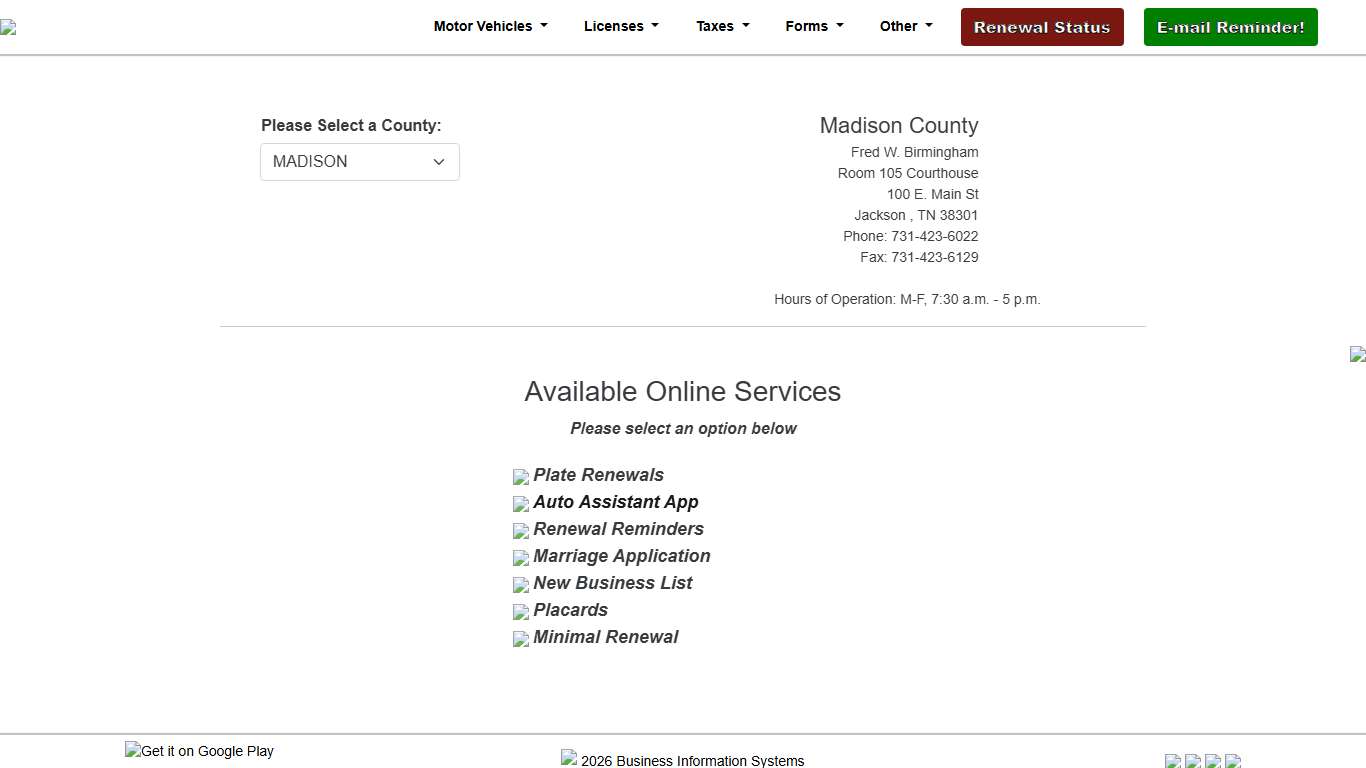
Task: Open the Marriage Application link
Action: [x=621, y=556]
